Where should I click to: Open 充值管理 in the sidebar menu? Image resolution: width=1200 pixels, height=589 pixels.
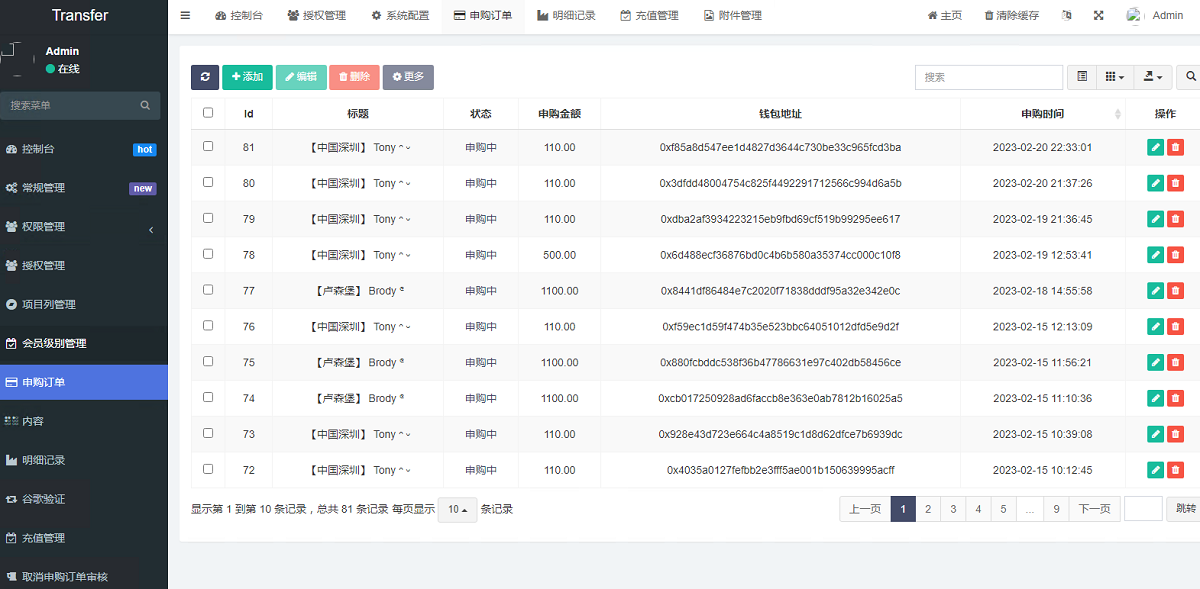tap(43, 538)
